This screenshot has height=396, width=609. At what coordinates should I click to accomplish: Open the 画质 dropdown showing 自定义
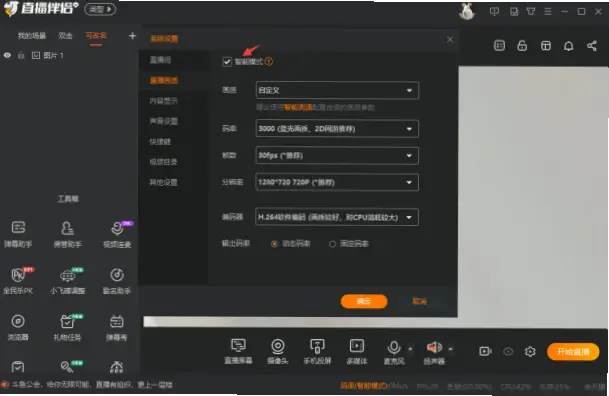tap(337, 90)
